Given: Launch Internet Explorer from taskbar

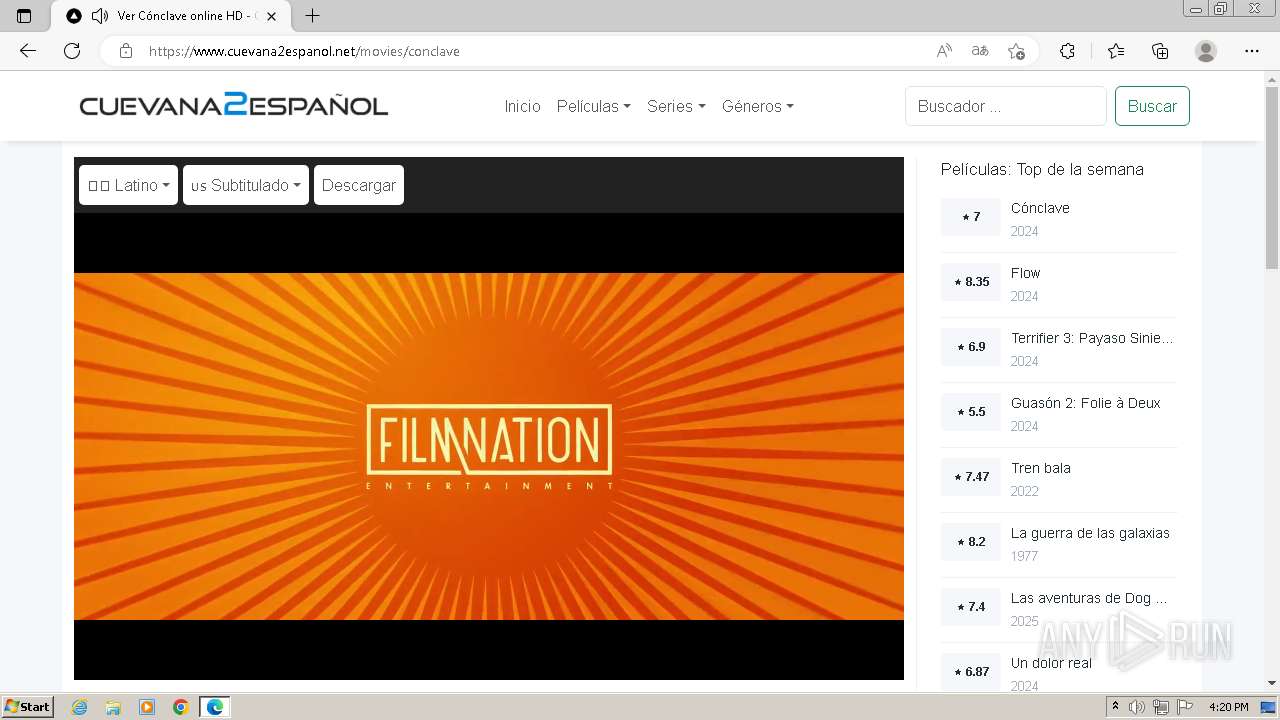Looking at the screenshot, I should [79, 707].
